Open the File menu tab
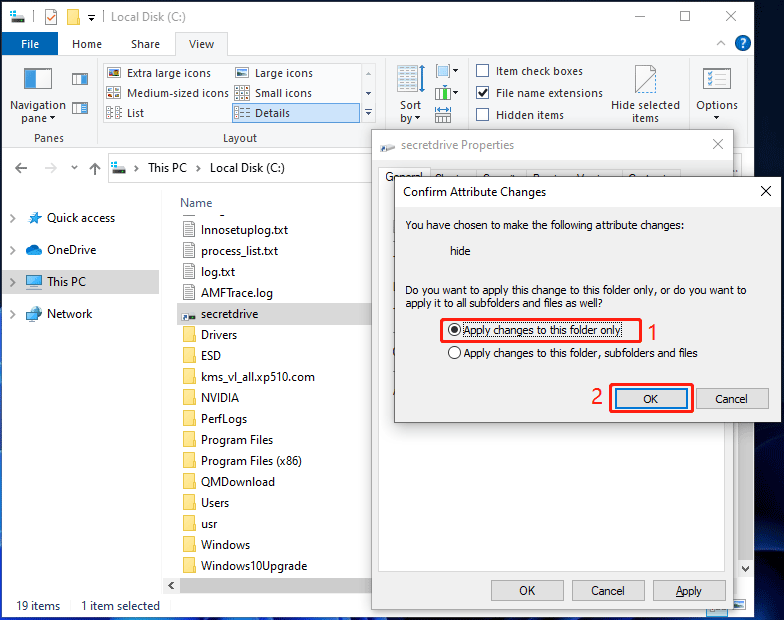This screenshot has width=784, height=620. (x=30, y=44)
